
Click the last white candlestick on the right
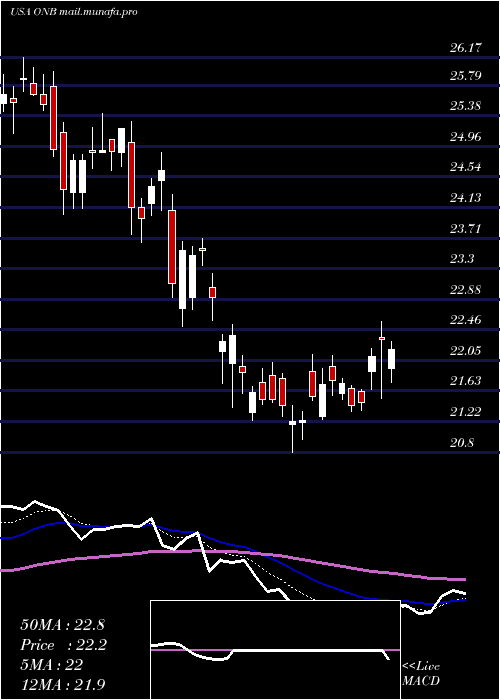point(392,359)
